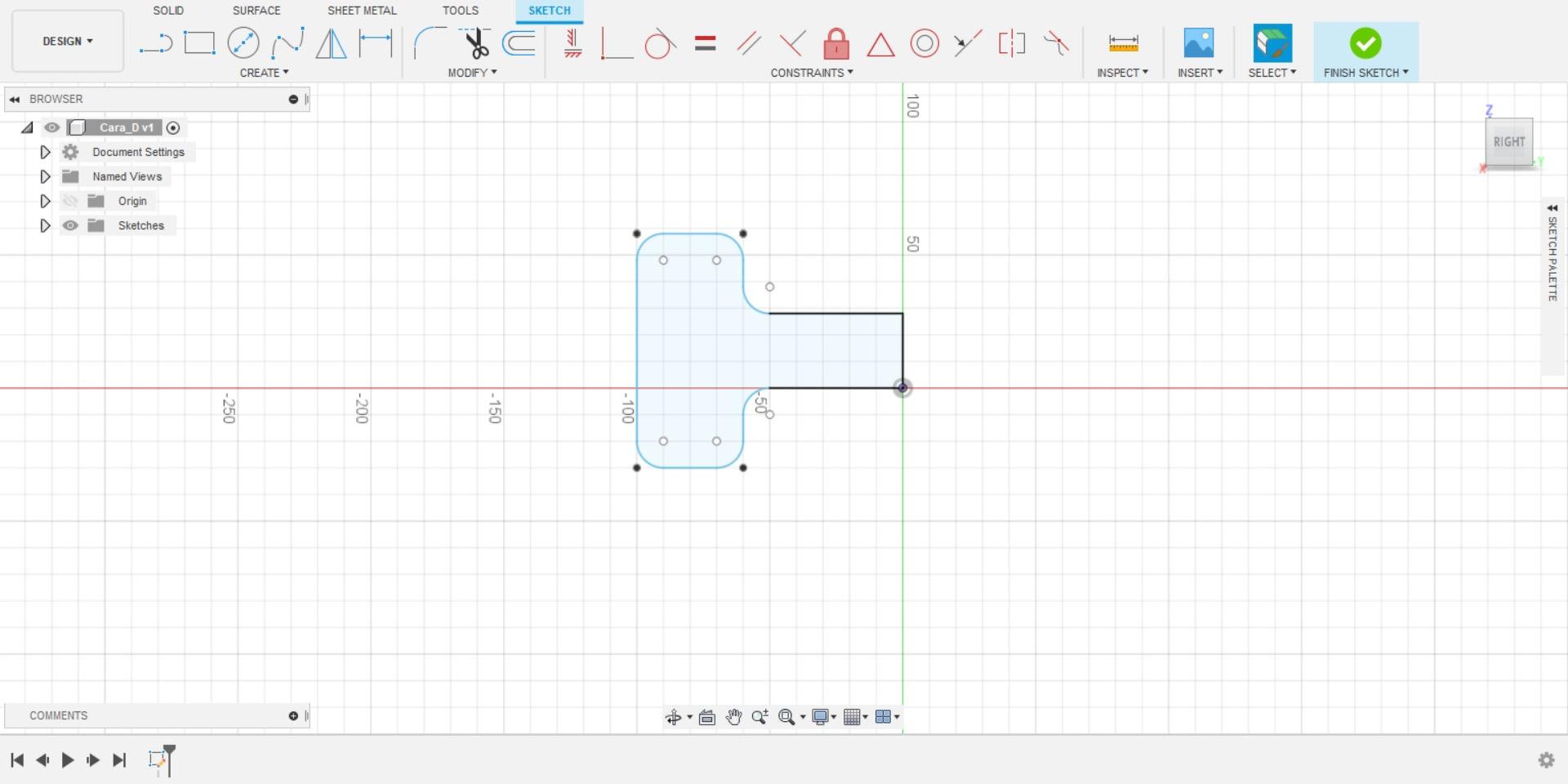
Task: Step back one timeline feature
Action: tap(42, 760)
